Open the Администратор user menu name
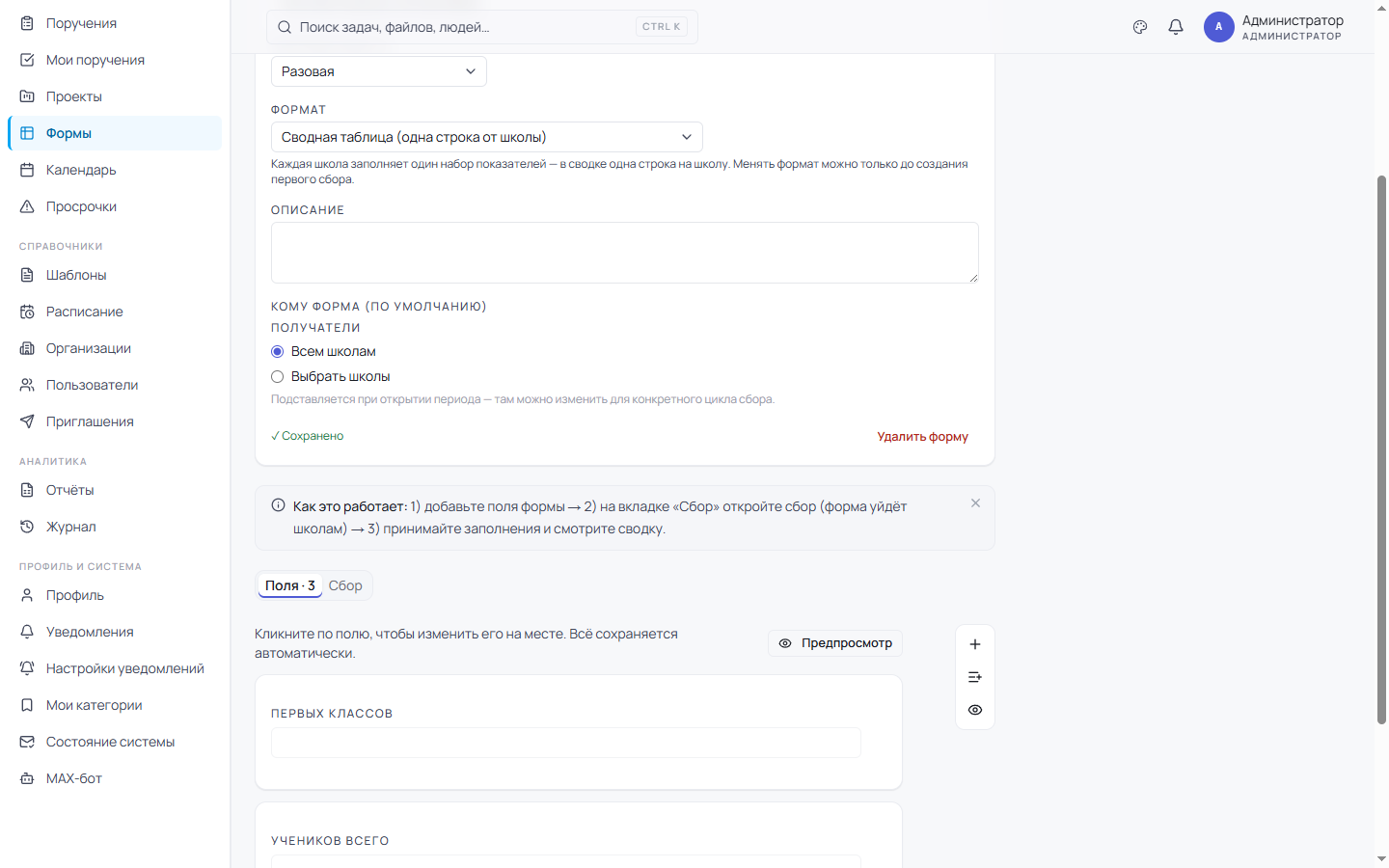Viewport: 1389px width, 868px height. point(1293,20)
